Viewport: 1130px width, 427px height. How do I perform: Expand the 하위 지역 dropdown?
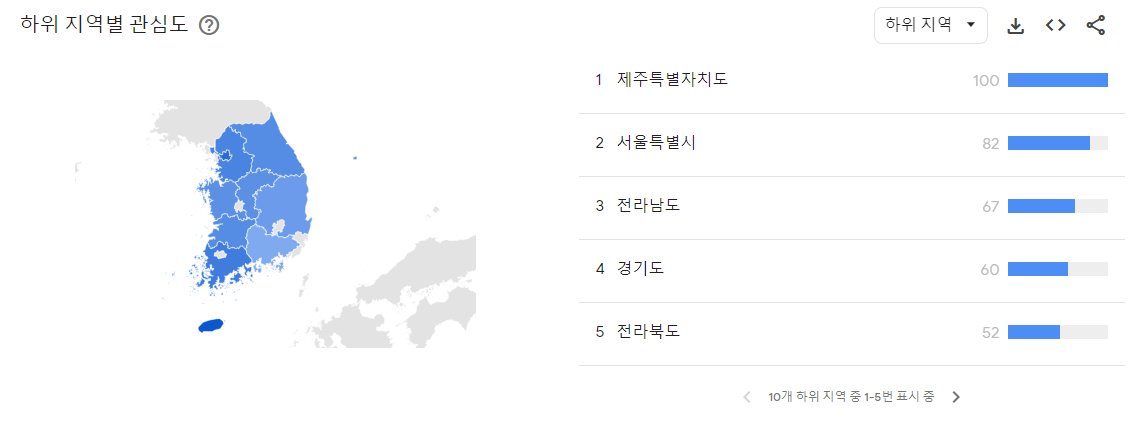(x=930, y=25)
